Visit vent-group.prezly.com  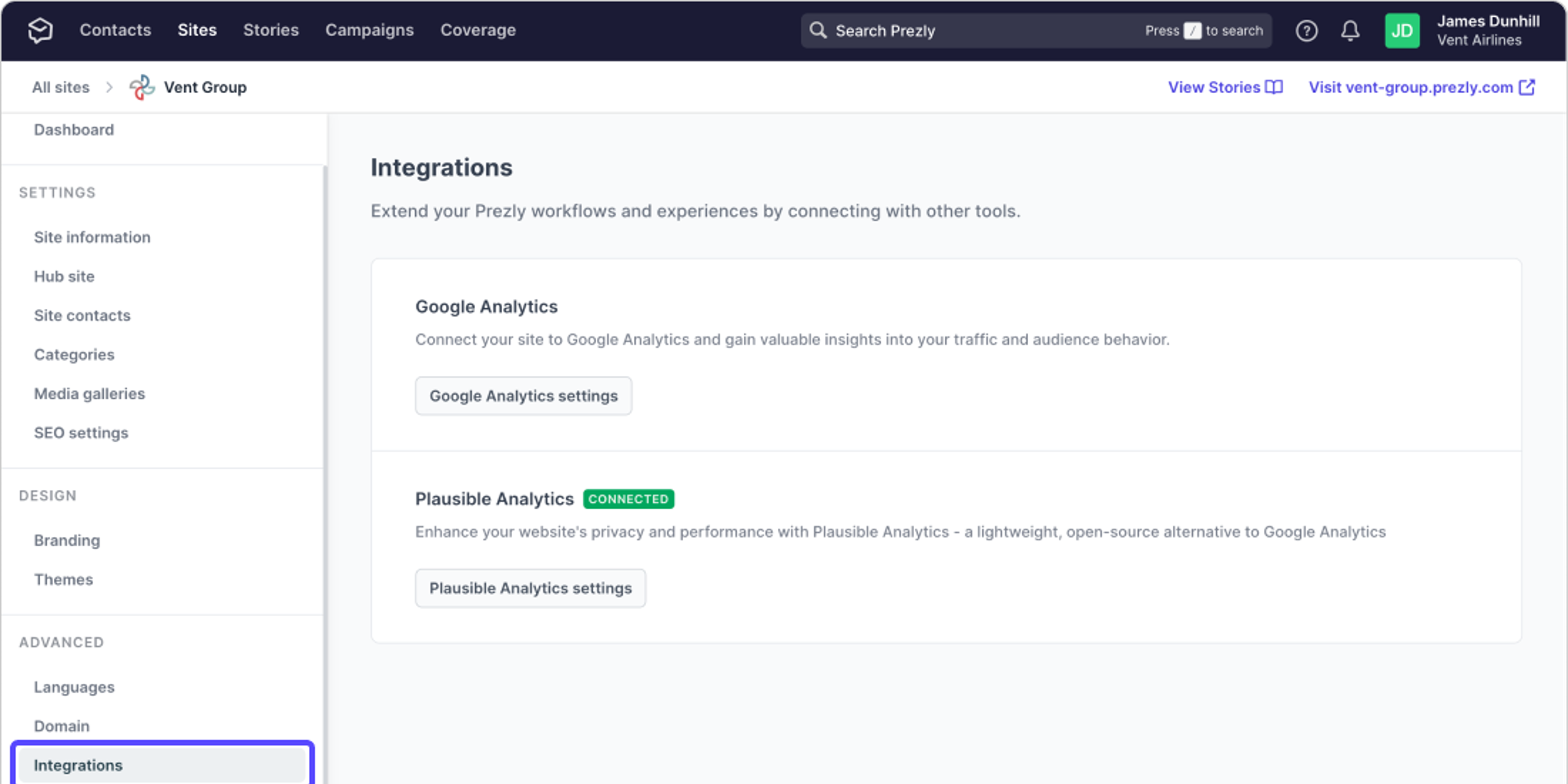[x=1411, y=87]
